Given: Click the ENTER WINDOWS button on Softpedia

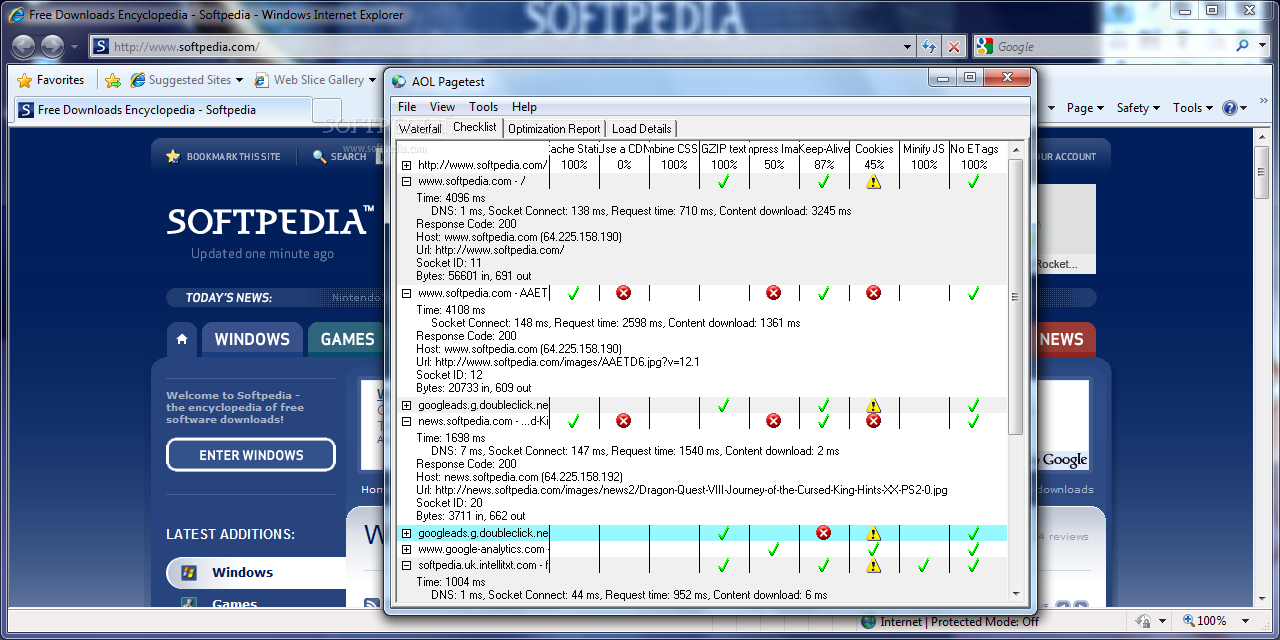Looking at the screenshot, I should (x=251, y=455).
